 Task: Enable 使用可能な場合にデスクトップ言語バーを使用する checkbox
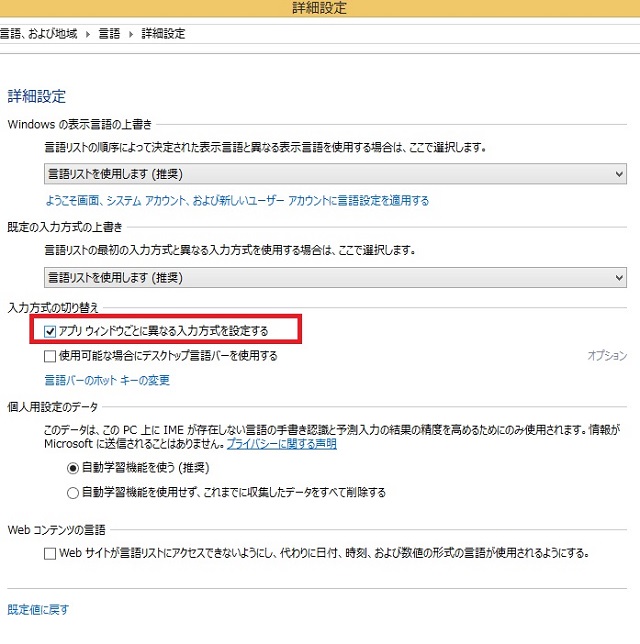51,356
